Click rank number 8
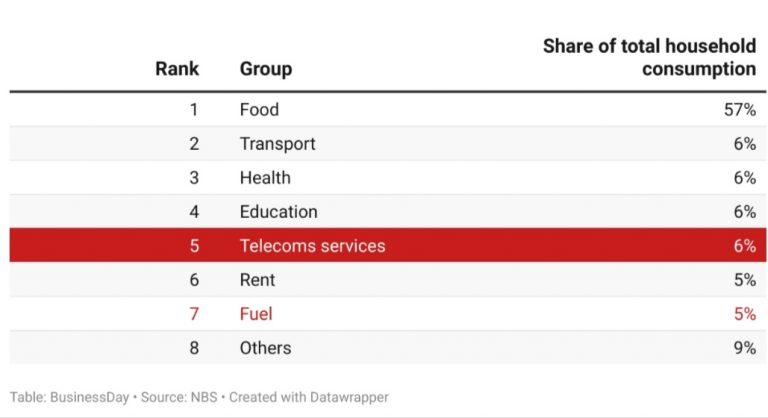 click(x=194, y=348)
